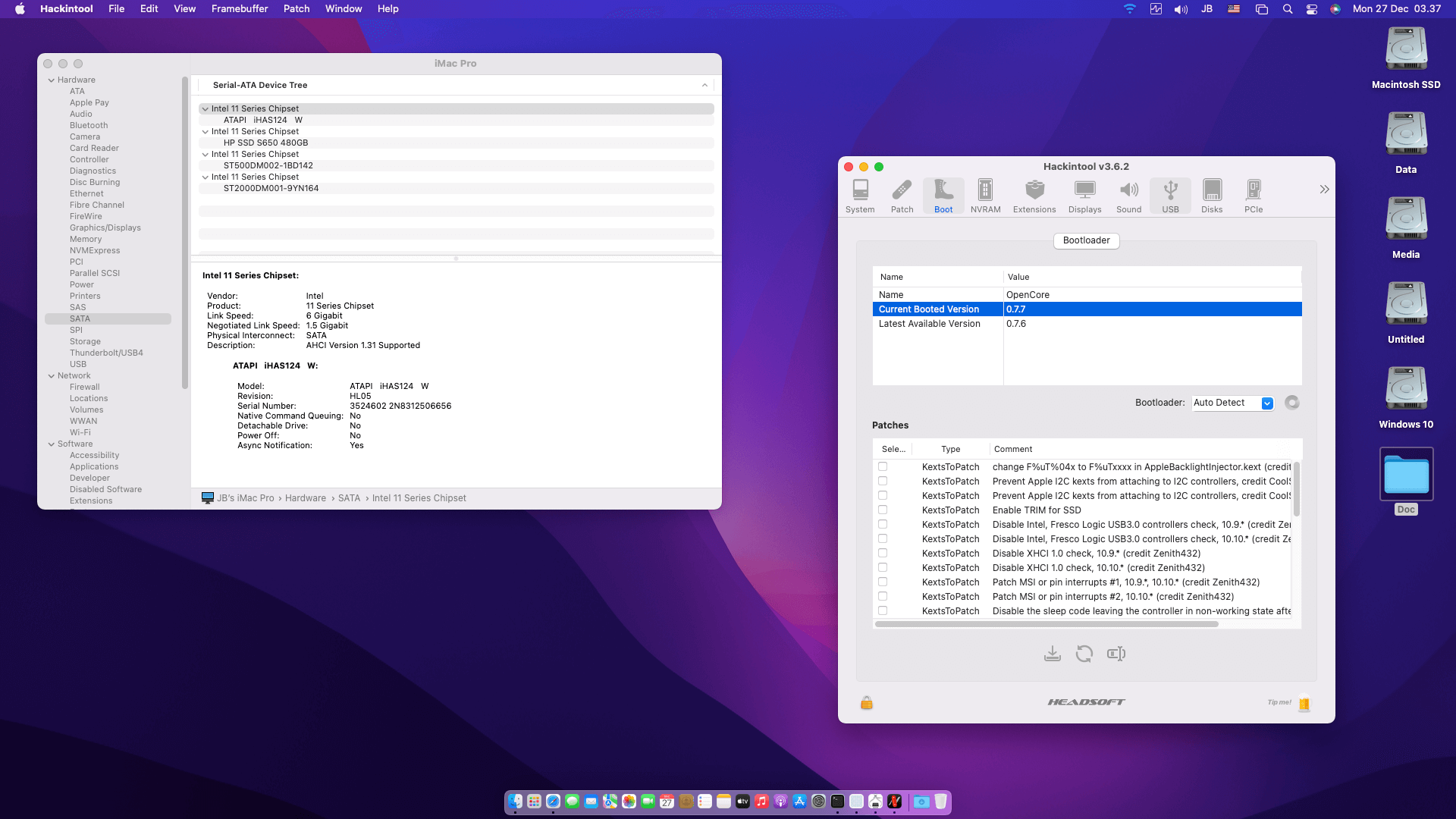The width and height of the screenshot is (1456, 819).
Task: Collapse the Hardware section in the sidebar
Action: [x=52, y=80]
